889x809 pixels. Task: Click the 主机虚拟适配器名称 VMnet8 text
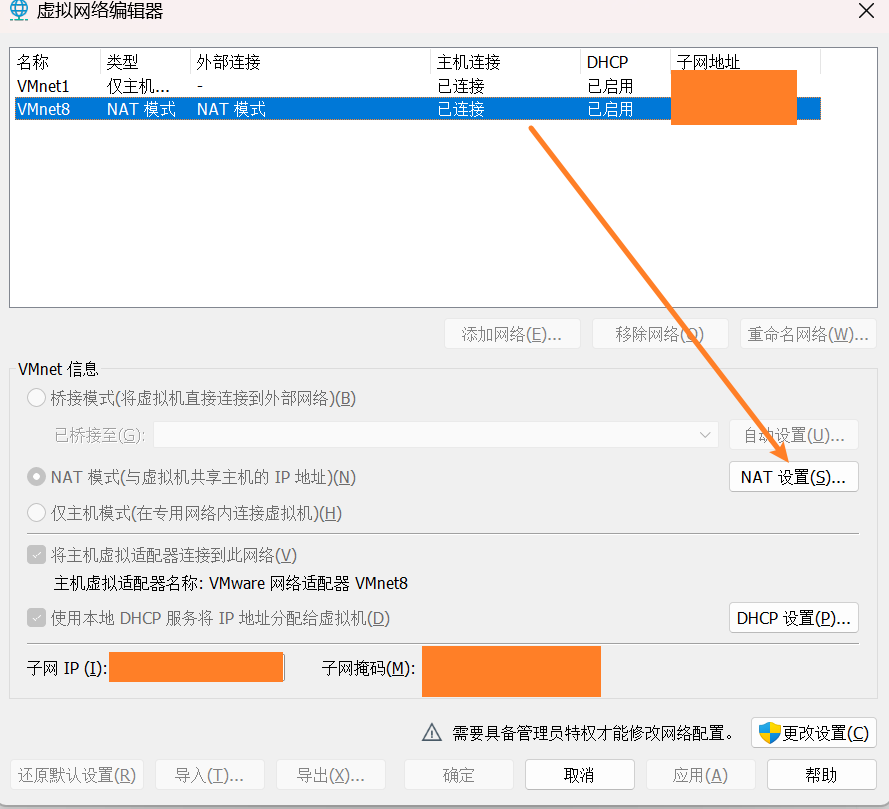pyautogui.click(x=231, y=583)
